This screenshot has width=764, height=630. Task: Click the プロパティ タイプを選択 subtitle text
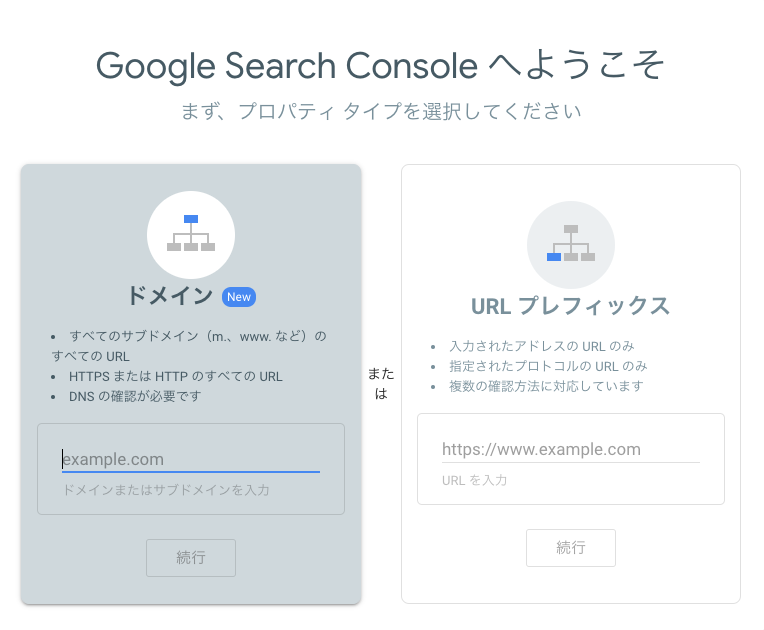(x=380, y=112)
